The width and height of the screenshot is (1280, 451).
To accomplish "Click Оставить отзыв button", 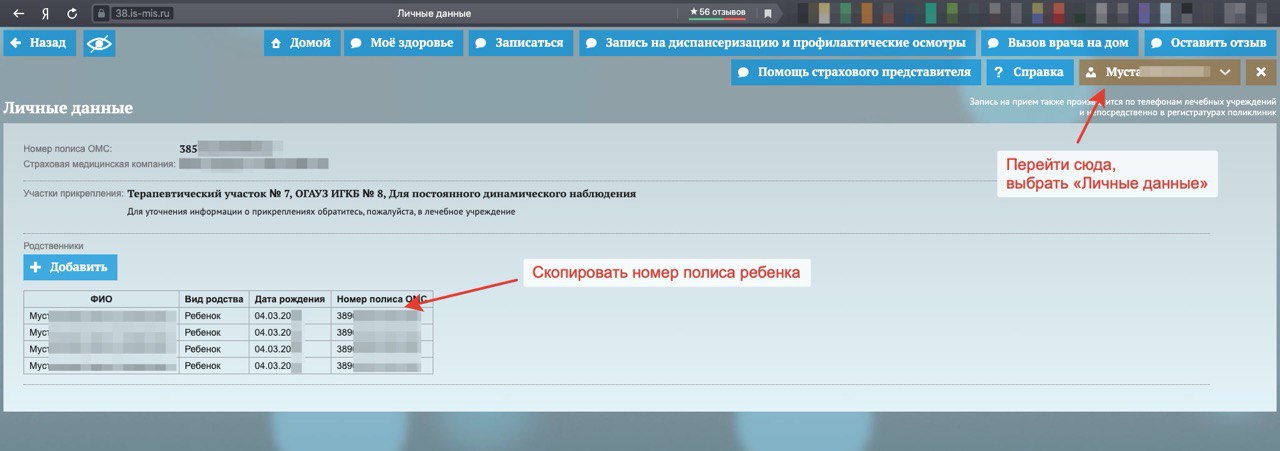I will [x=1210, y=44].
